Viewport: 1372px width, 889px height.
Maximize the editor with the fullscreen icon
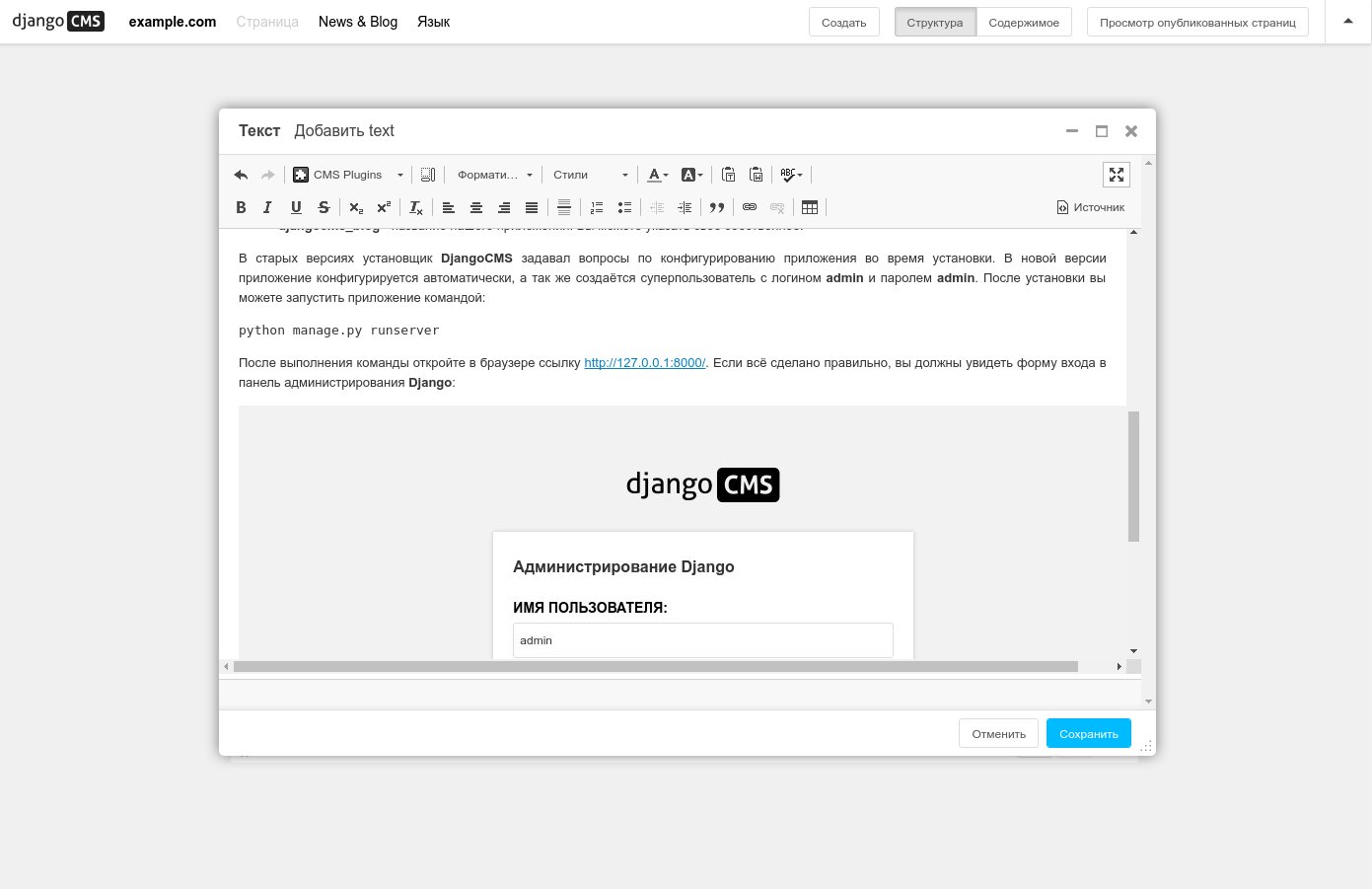click(1117, 175)
